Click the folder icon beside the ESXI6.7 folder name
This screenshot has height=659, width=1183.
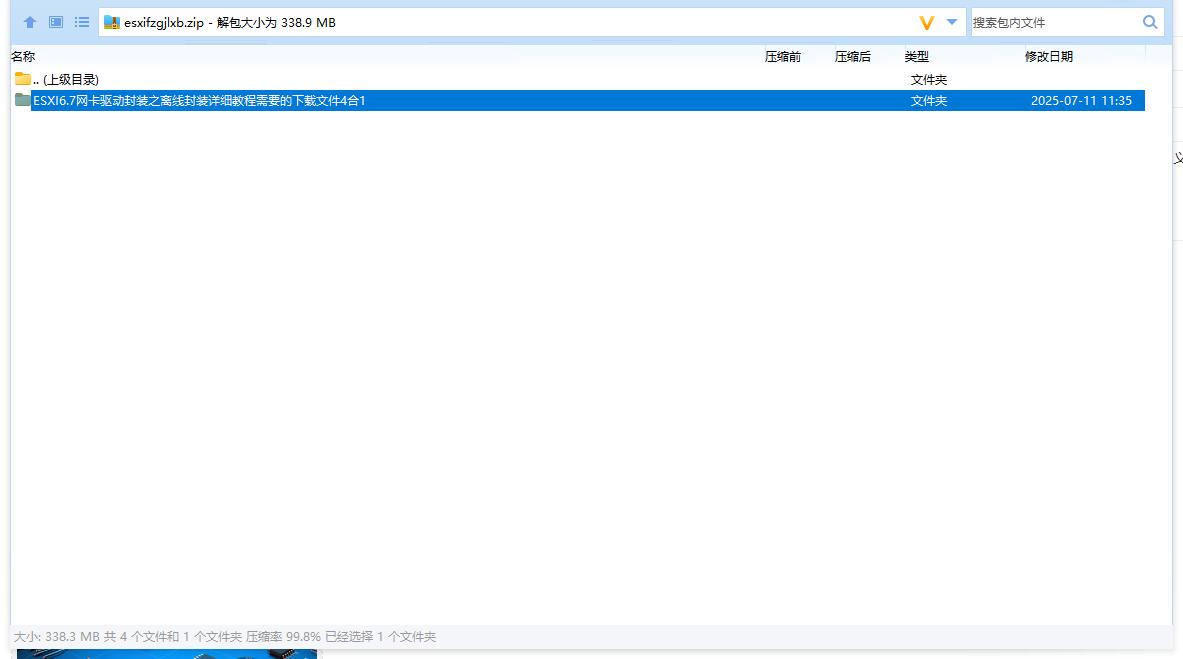[21, 100]
